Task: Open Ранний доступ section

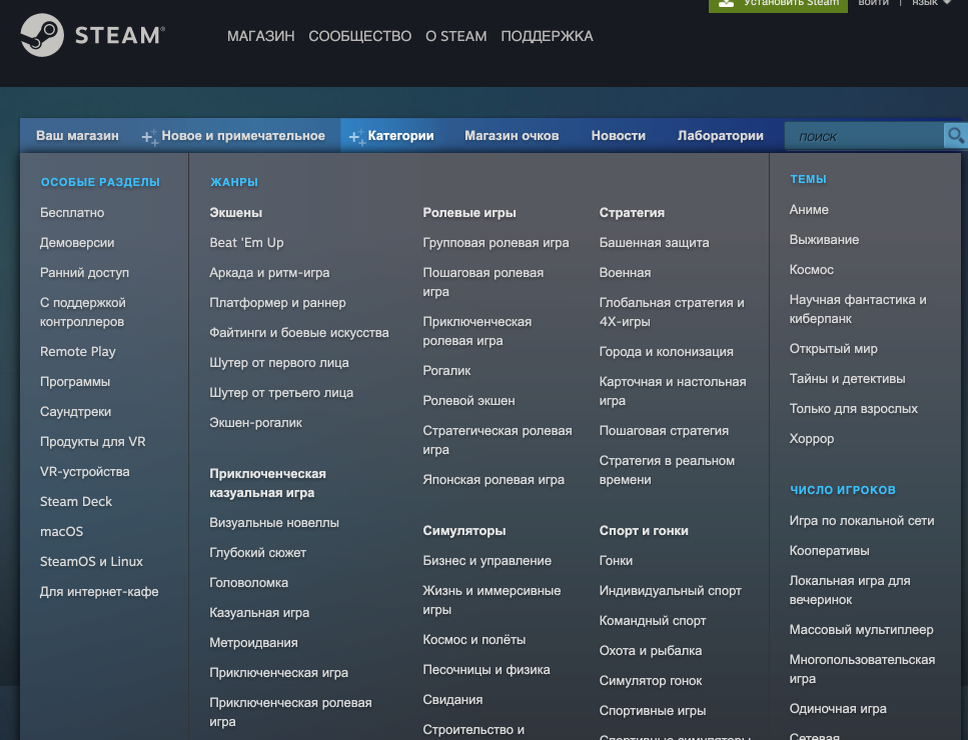Action: tap(85, 273)
